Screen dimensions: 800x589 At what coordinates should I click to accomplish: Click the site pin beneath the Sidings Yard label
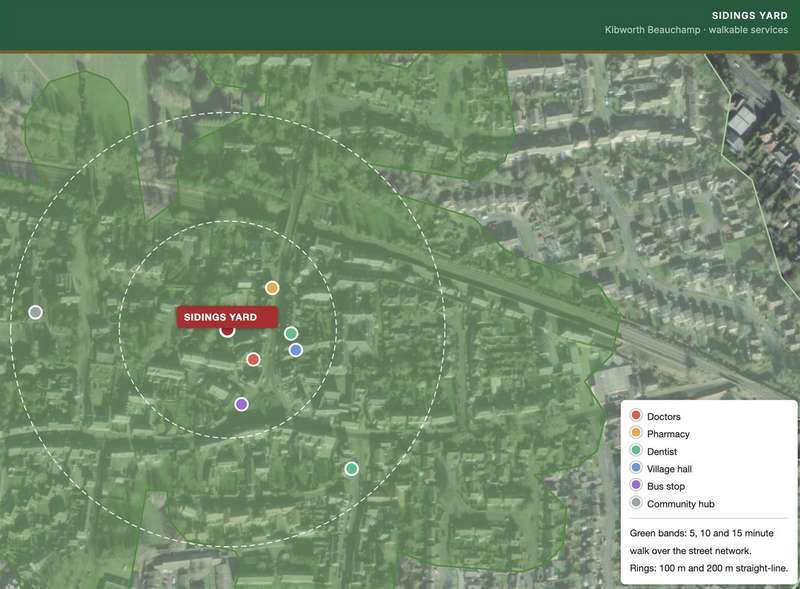click(x=227, y=332)
